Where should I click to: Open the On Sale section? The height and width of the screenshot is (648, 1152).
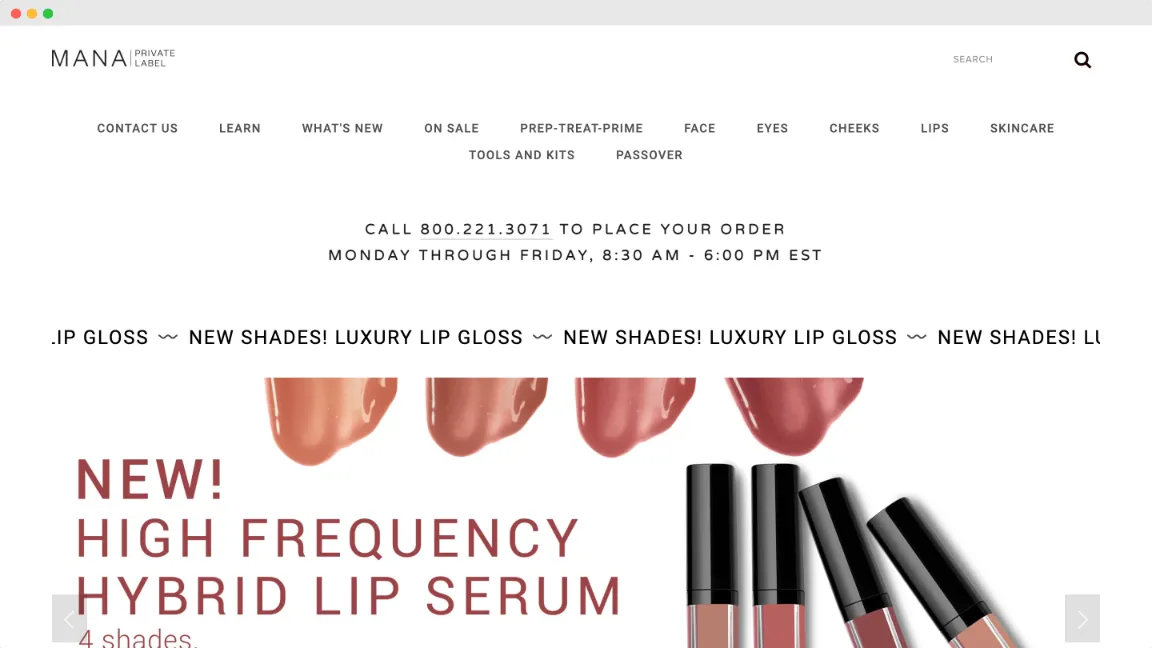point(451,128)
